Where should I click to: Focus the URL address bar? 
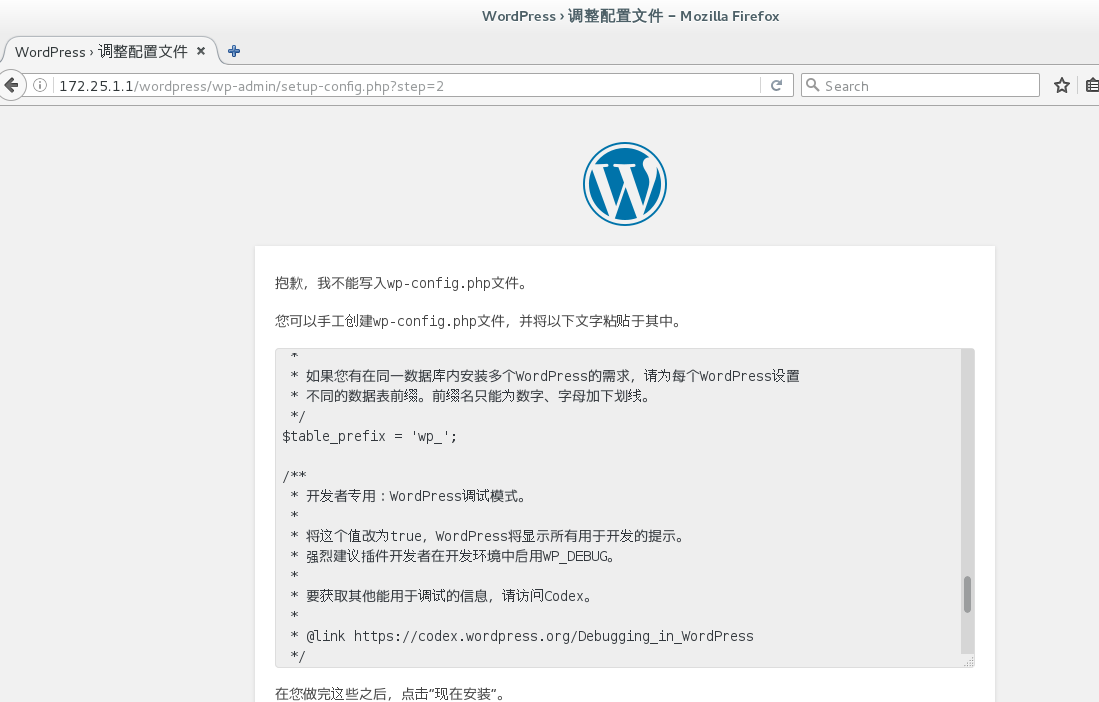407,85
